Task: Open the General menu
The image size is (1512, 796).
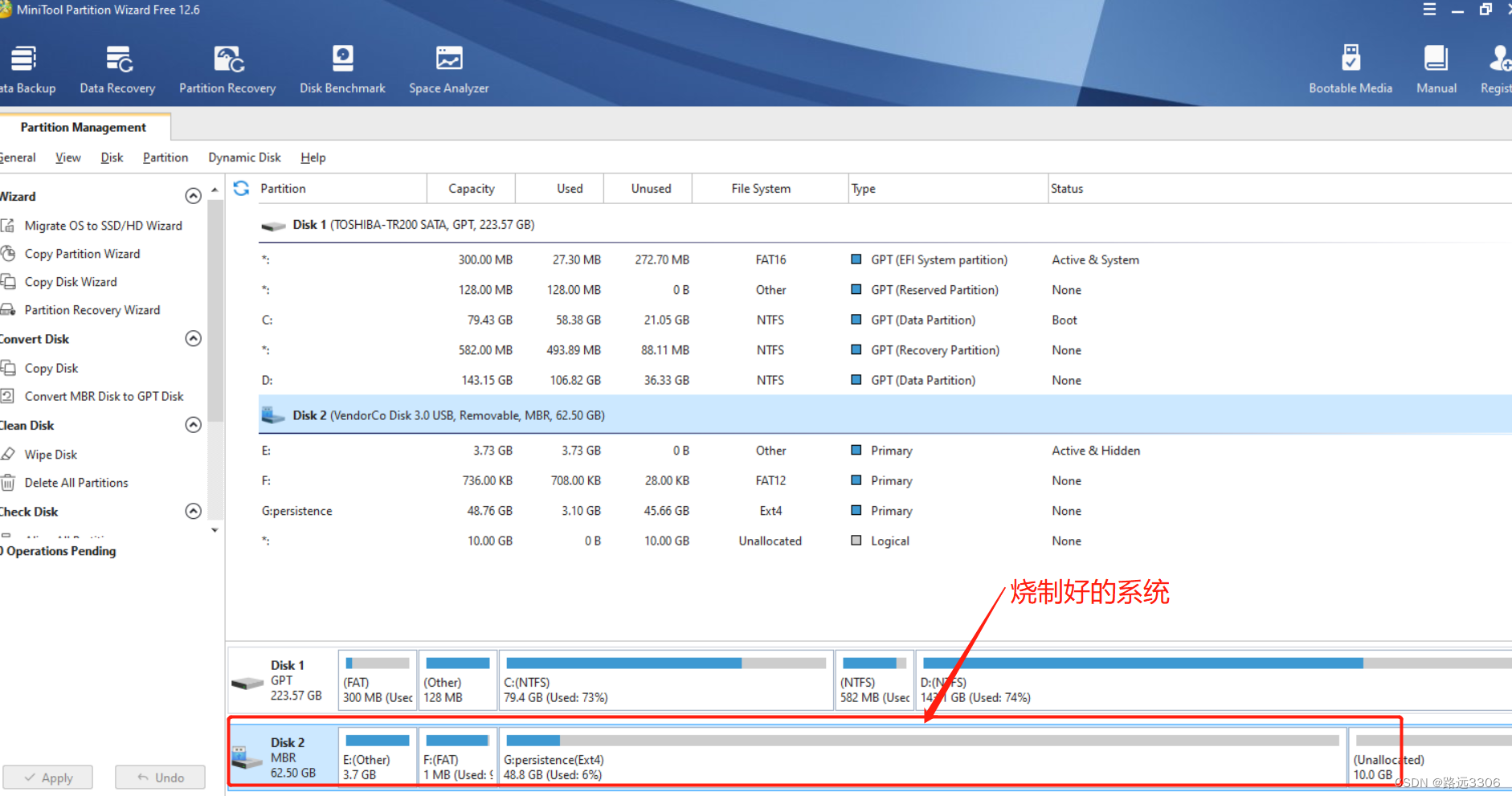Action: tap(18, 157)
